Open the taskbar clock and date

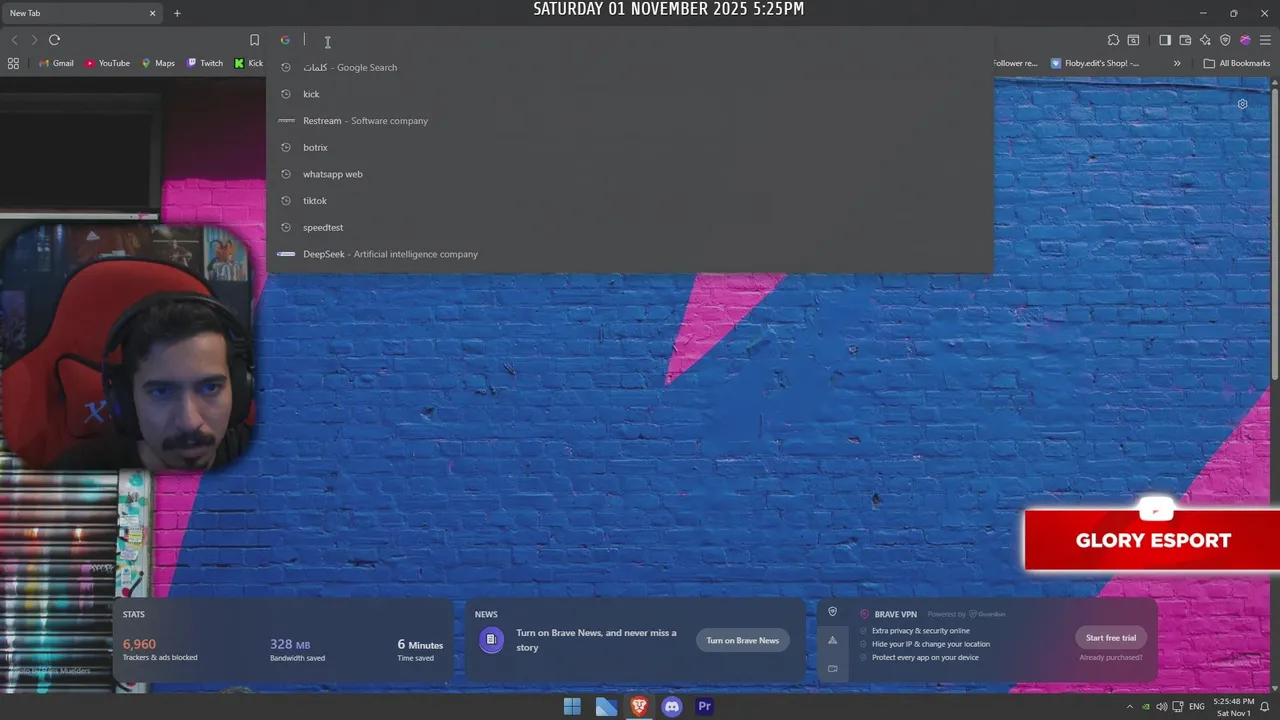(1233, 707)
